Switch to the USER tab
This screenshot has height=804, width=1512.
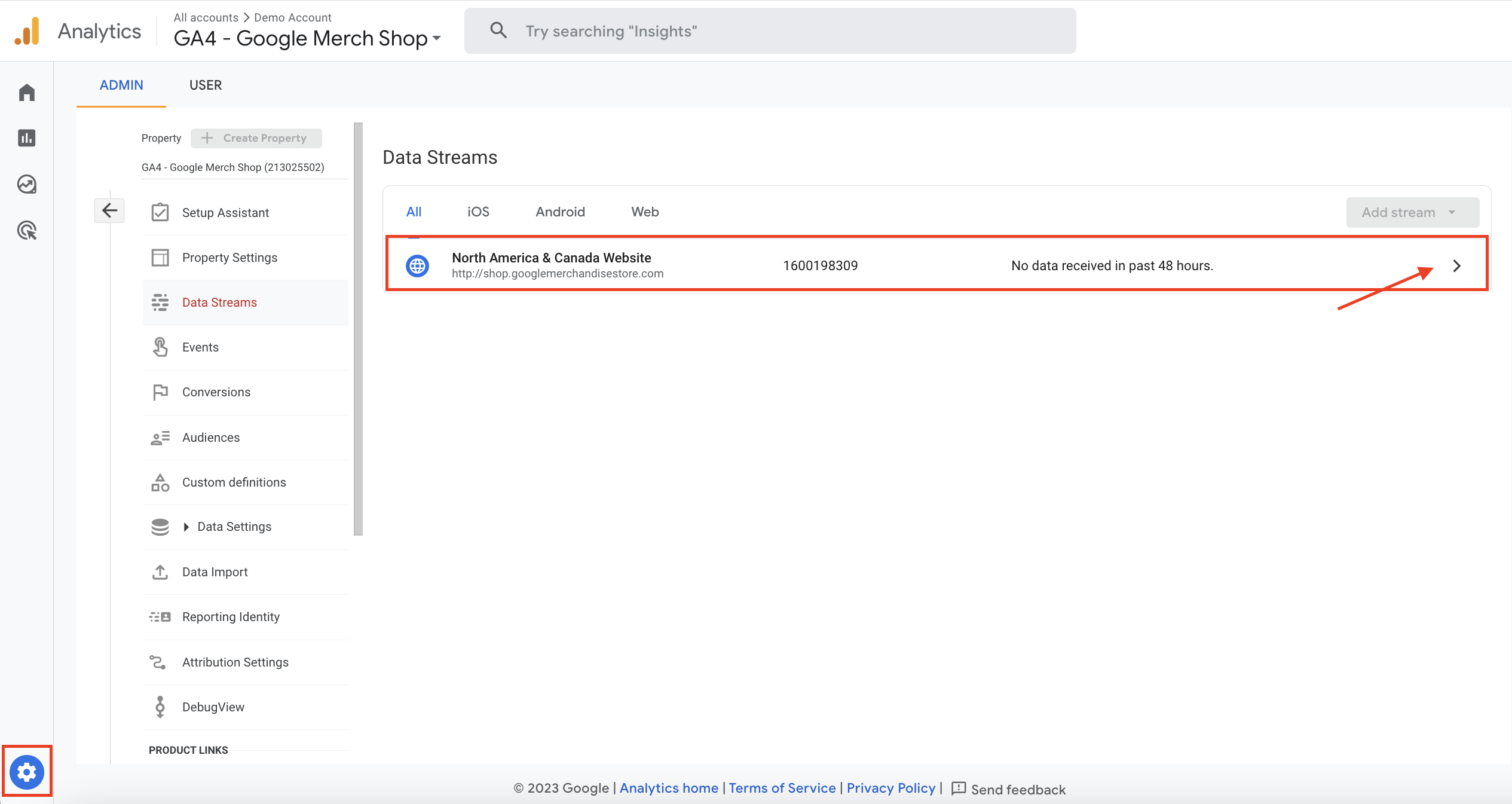tap(206, 85)
